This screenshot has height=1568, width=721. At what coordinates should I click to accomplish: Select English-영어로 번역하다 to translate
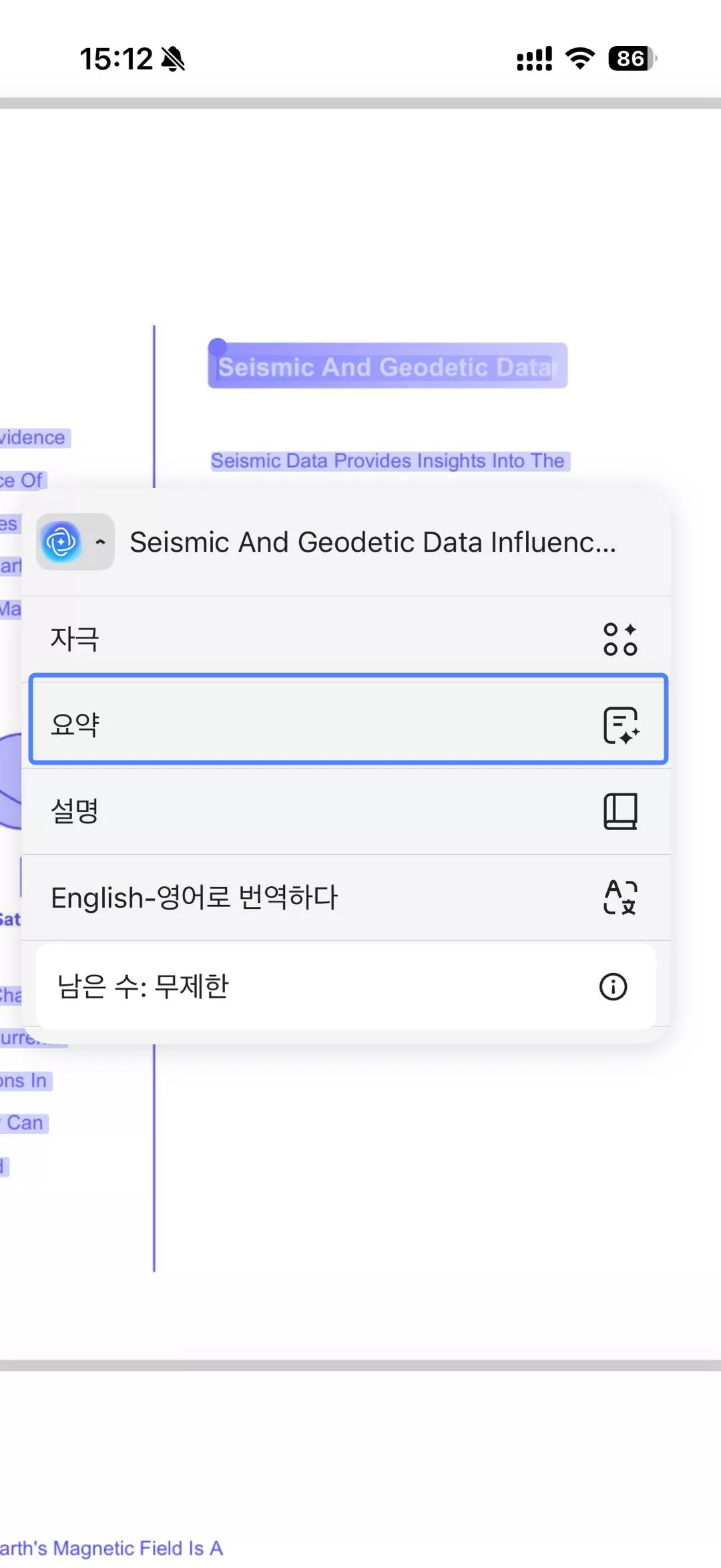pyautogui.click(x=267, y=898)
